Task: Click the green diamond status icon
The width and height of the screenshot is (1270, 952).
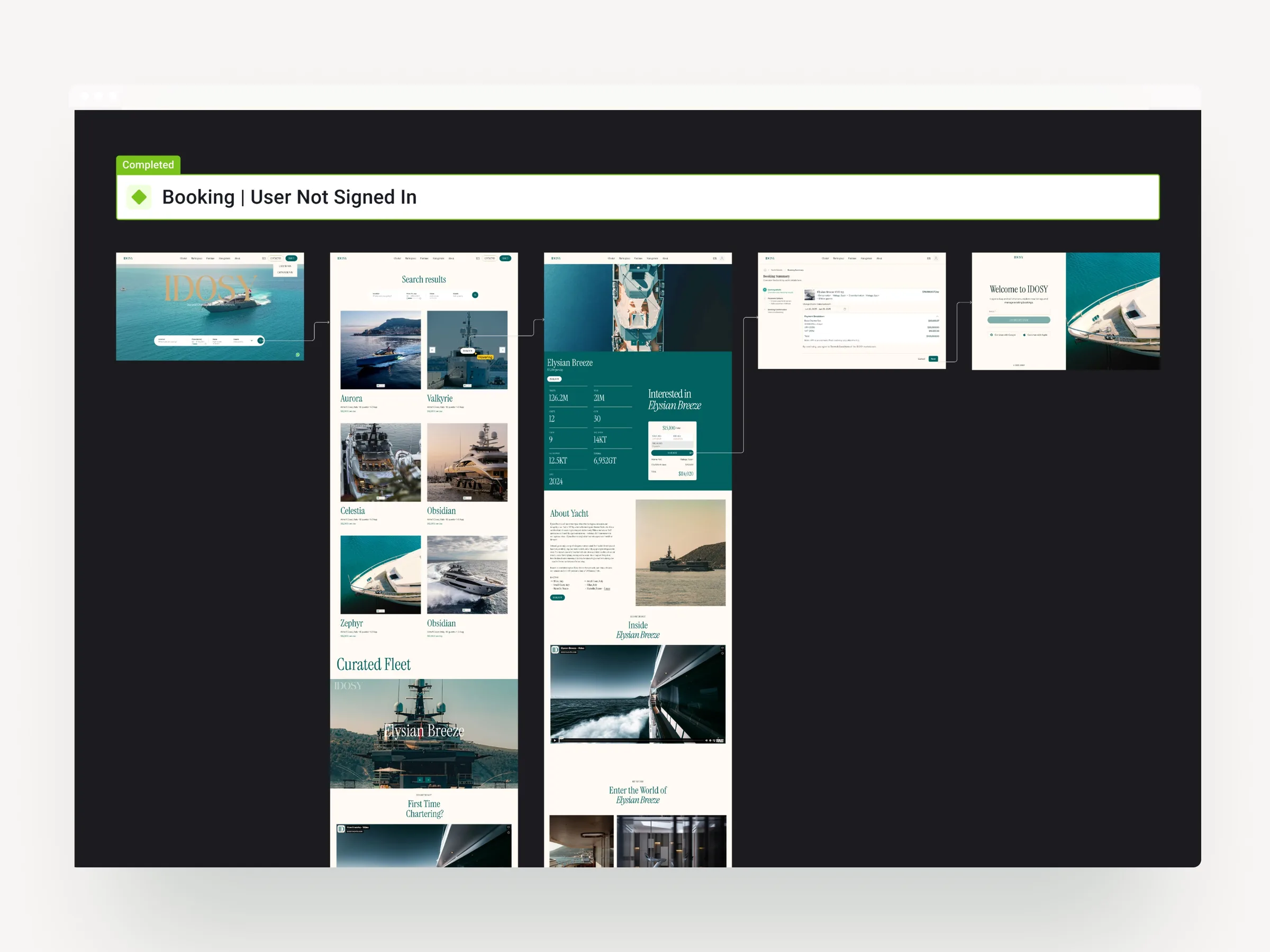Action: [139, 197]
